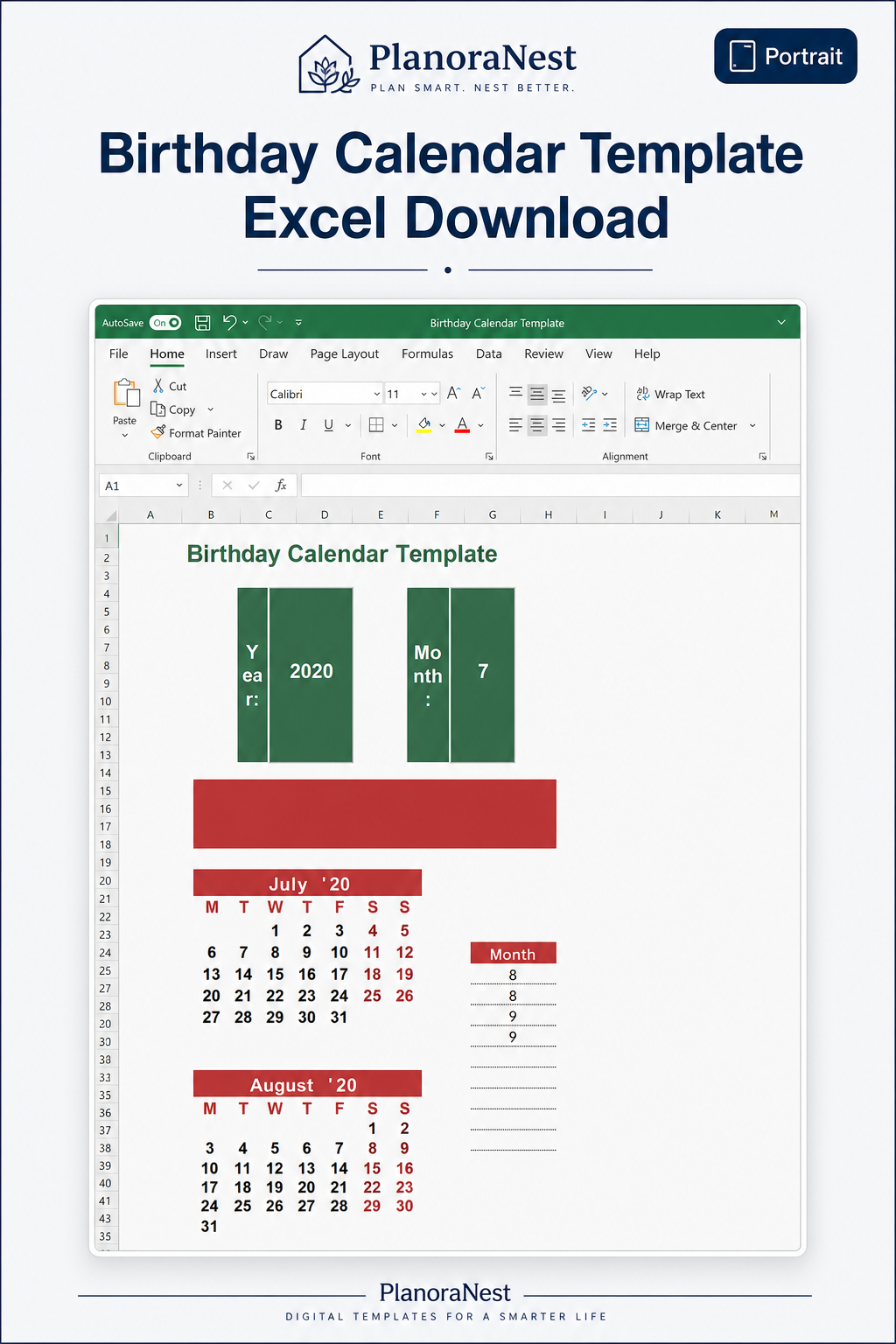The height and width of the screenshot is (1344, 896).
Task: Open the Font group dialog launcher
Action: pyautogui.click(x=490, y=457)
